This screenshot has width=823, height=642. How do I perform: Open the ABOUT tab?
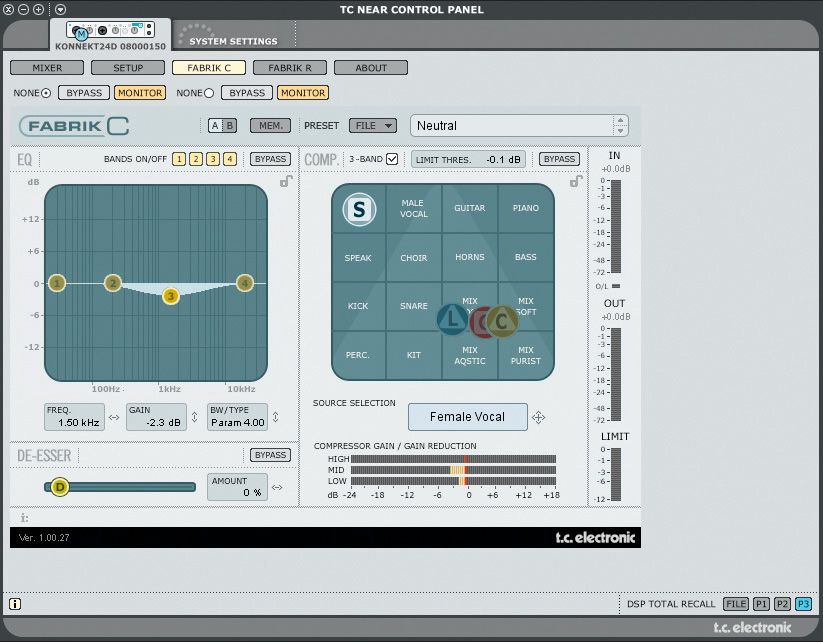[371, 68]
